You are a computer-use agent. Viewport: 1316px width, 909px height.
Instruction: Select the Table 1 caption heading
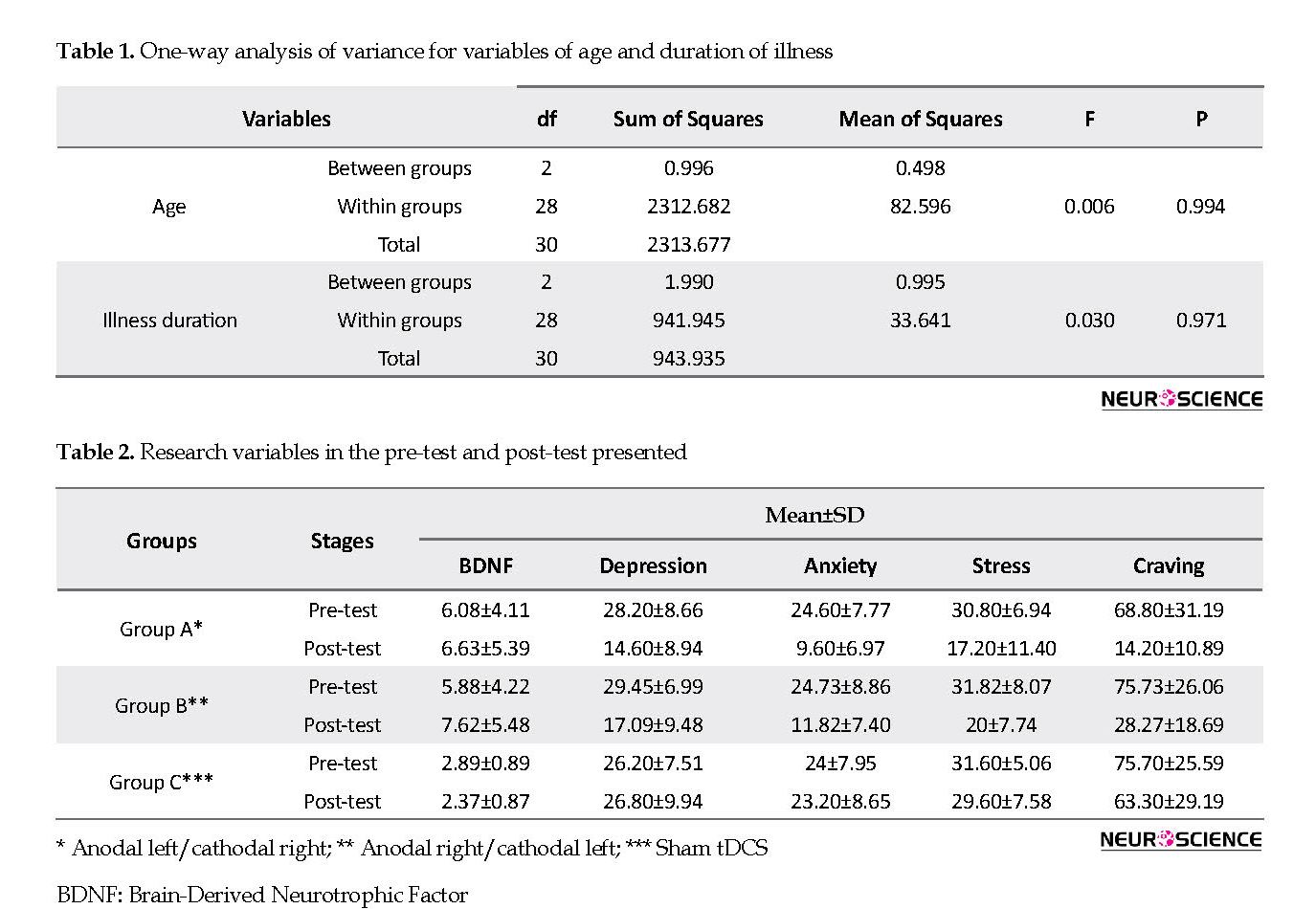pos(444,52)
